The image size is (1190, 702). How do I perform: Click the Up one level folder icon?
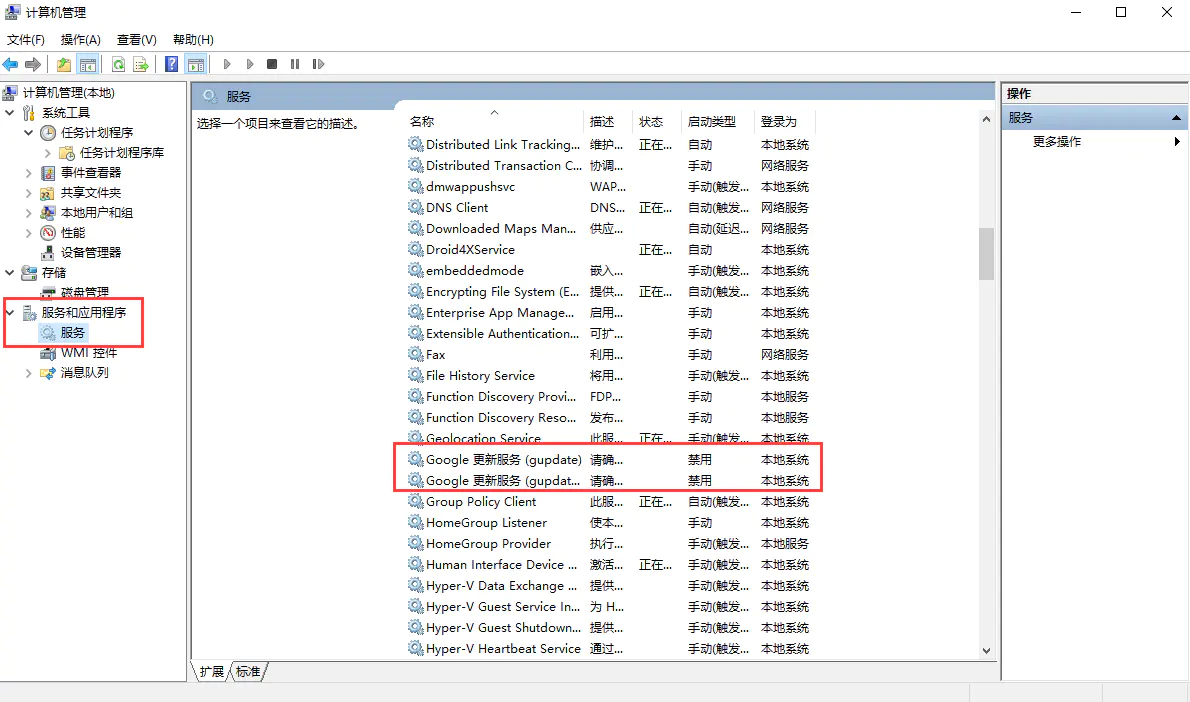click(x=64, y=65)
